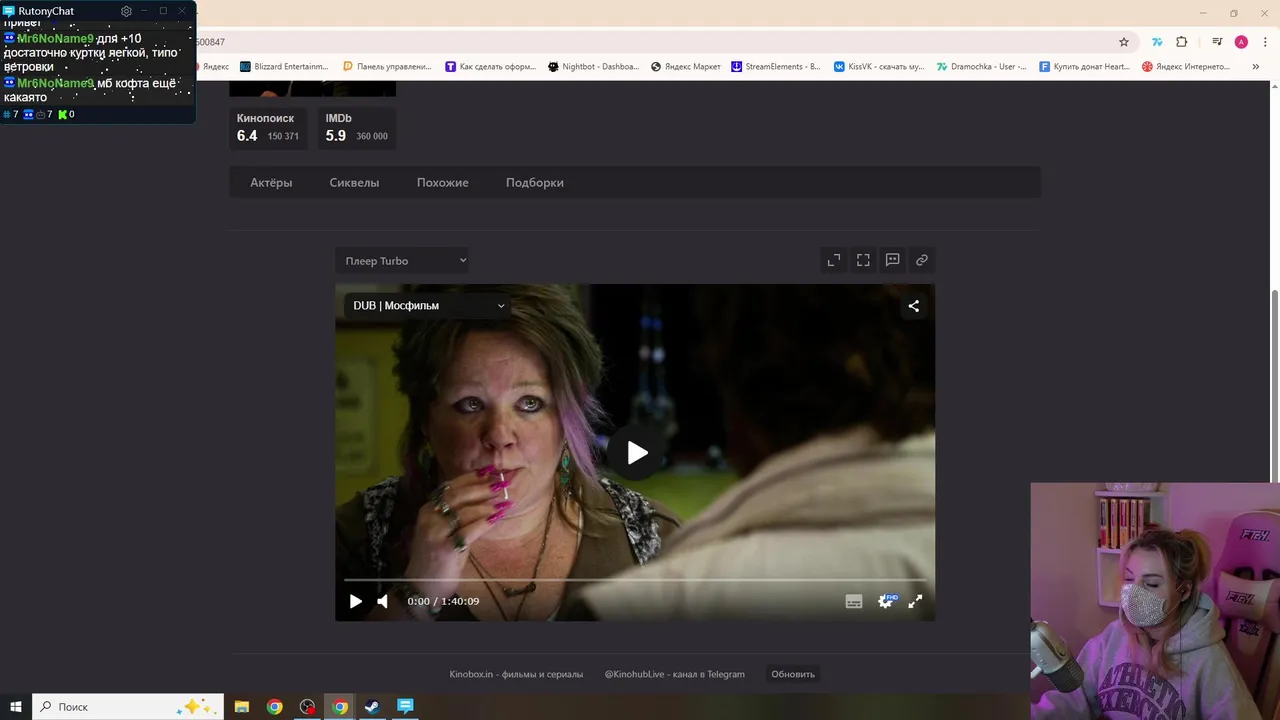Open video quality settings gear
The height and width of the screenshot is (720, 1280).
pos(885,601)
